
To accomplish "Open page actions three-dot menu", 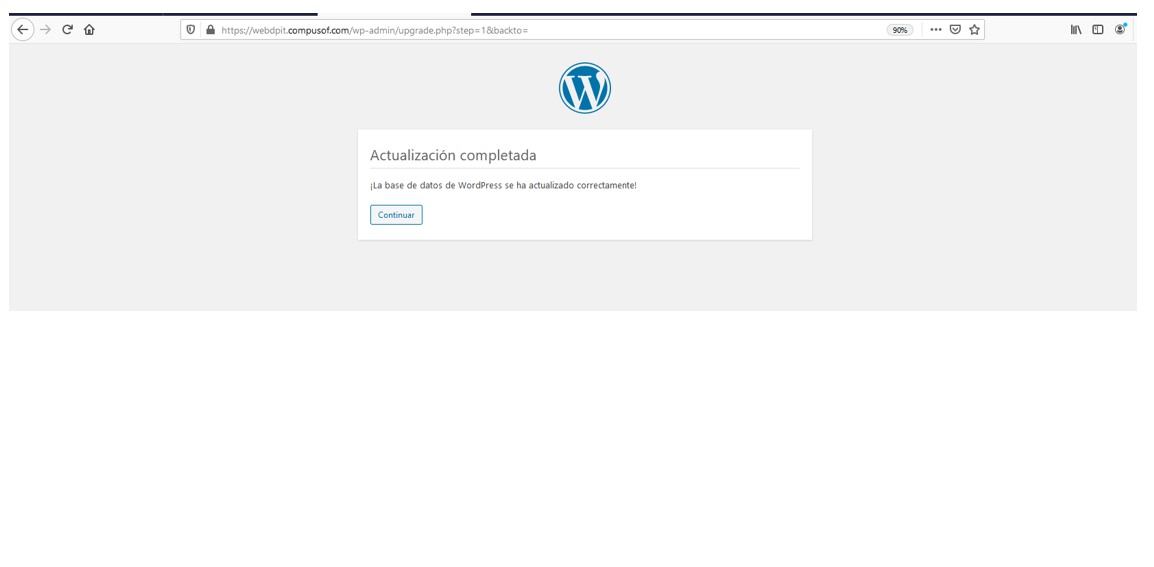I will [935, 30].
